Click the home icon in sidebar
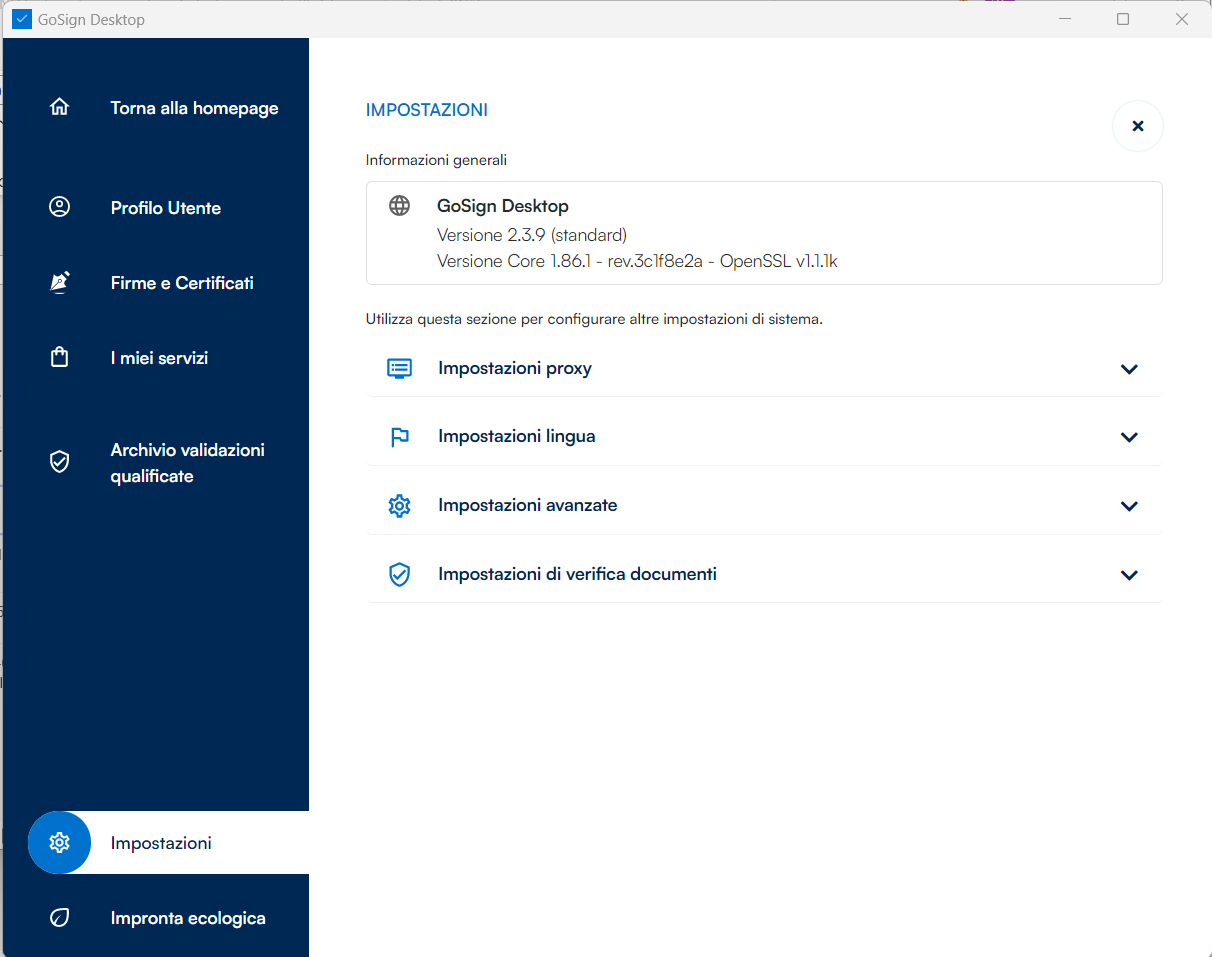The width and height of the screenshot is (1212, 957). (x=59, y=107)
